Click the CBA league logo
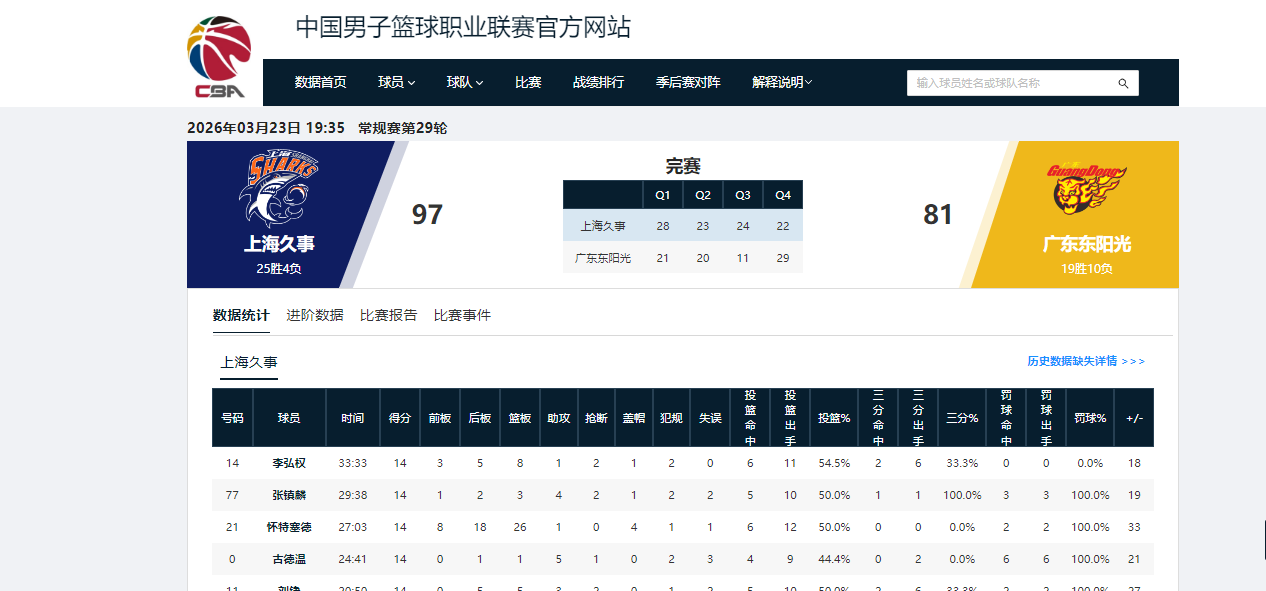 tap(219, 57)
